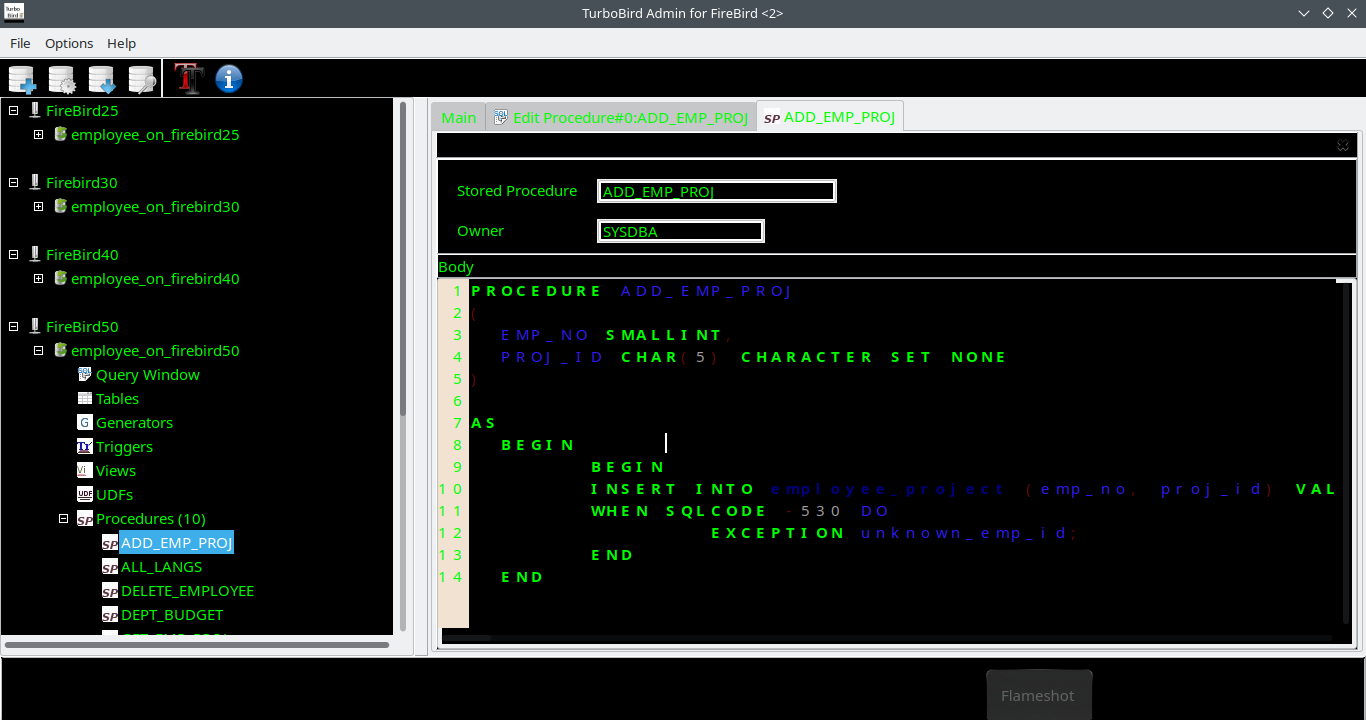Open the About info icon
The image size is (1366, 720).
point(228,78)
